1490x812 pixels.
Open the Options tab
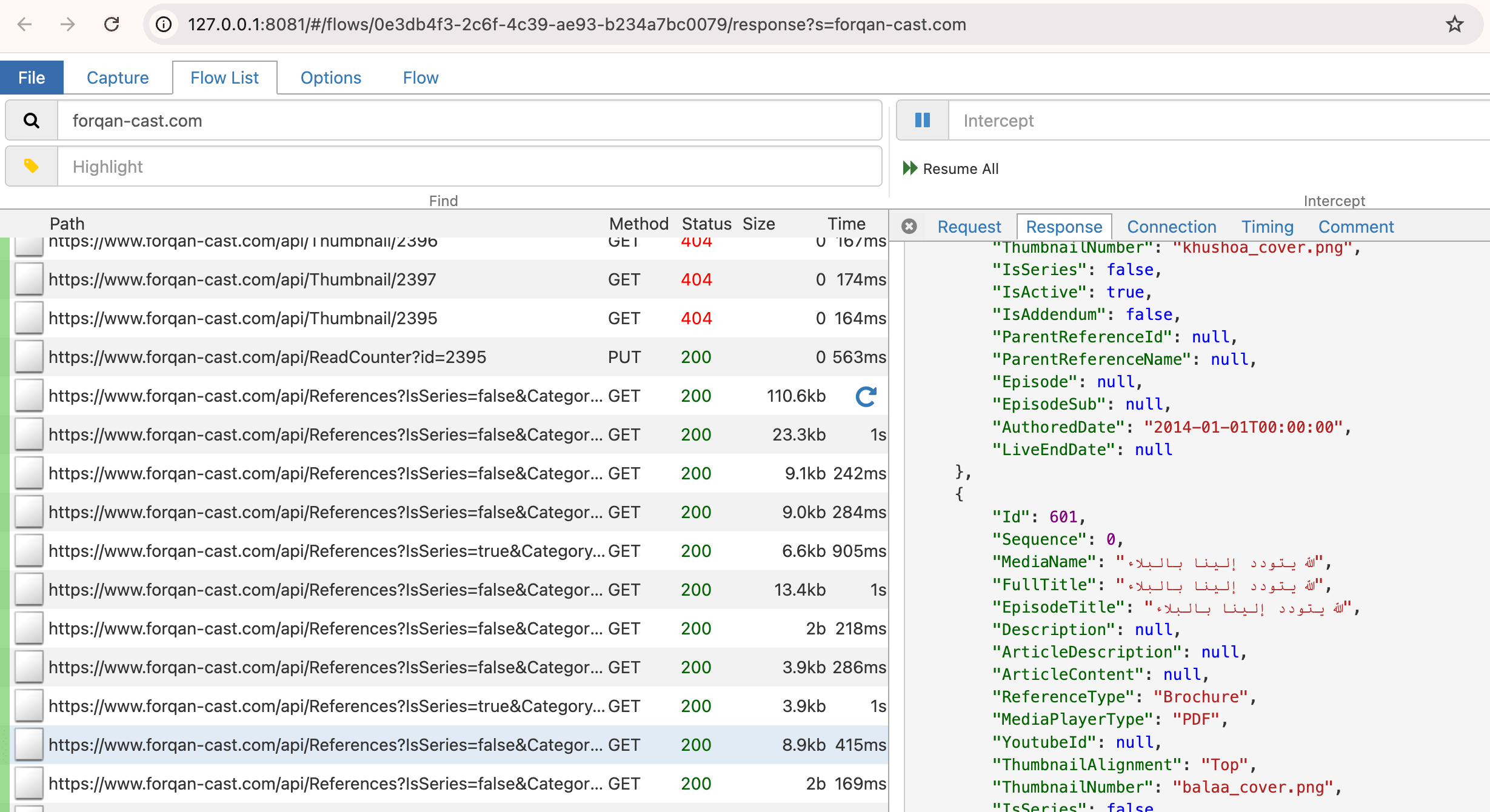pos(331,78)
